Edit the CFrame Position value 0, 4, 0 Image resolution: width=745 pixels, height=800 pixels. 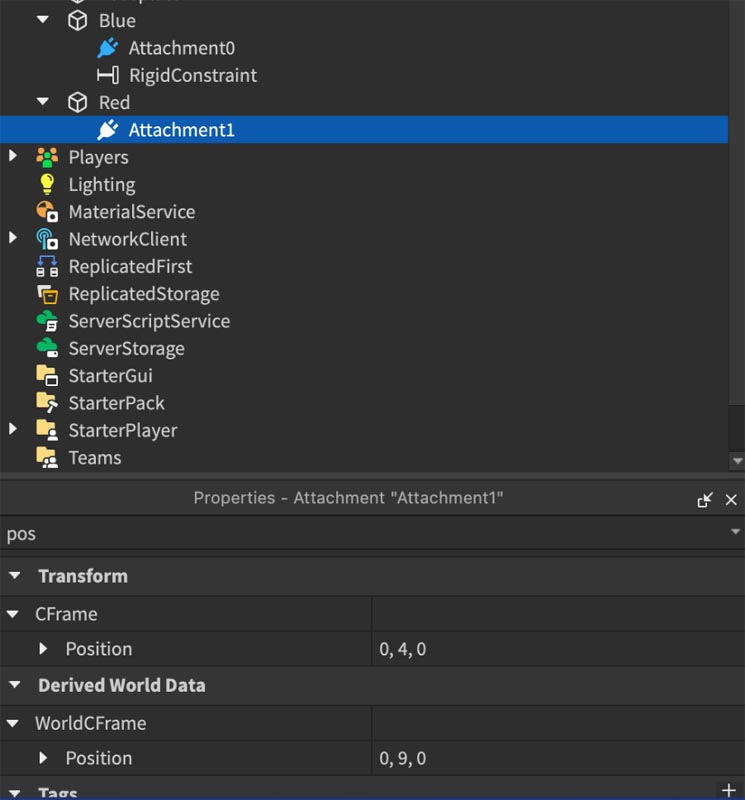click(x=558, y=649)
